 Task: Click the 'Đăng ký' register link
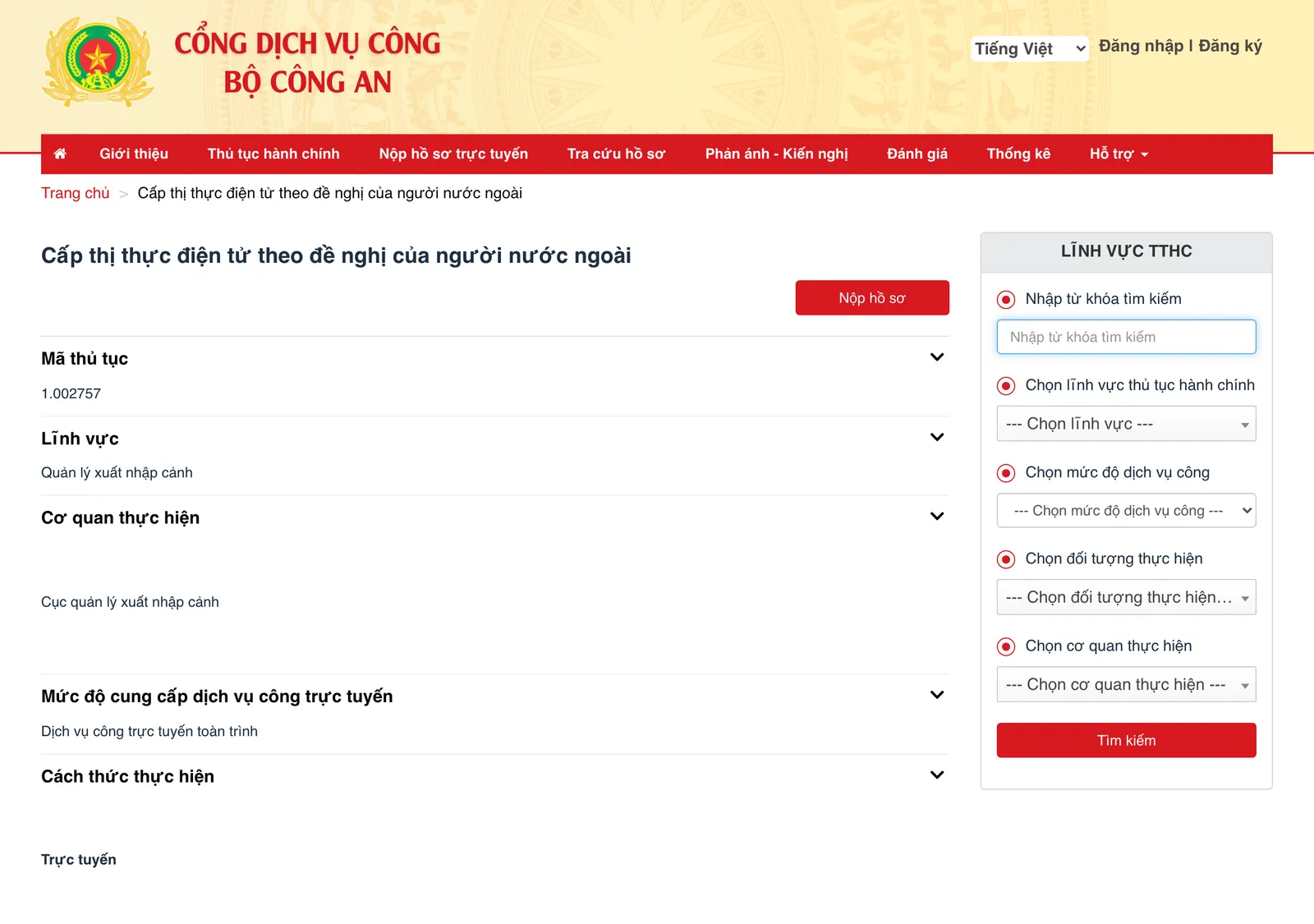1230,46
